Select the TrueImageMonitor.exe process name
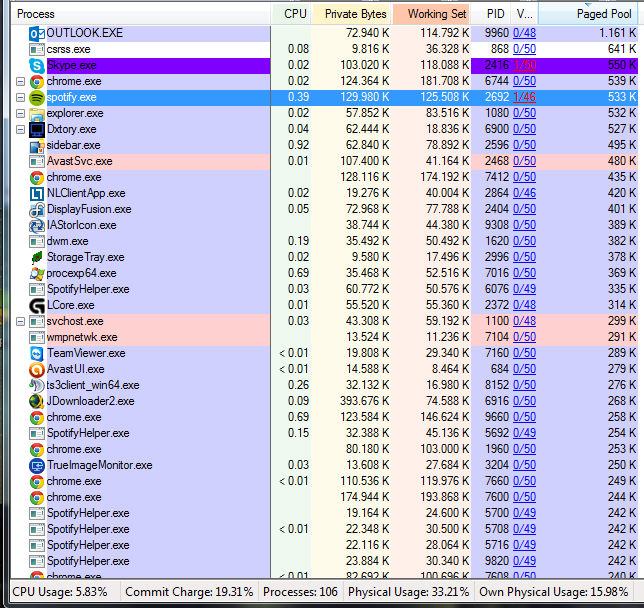644x608 pixels. pyautogui.click(x=99, y=465)
